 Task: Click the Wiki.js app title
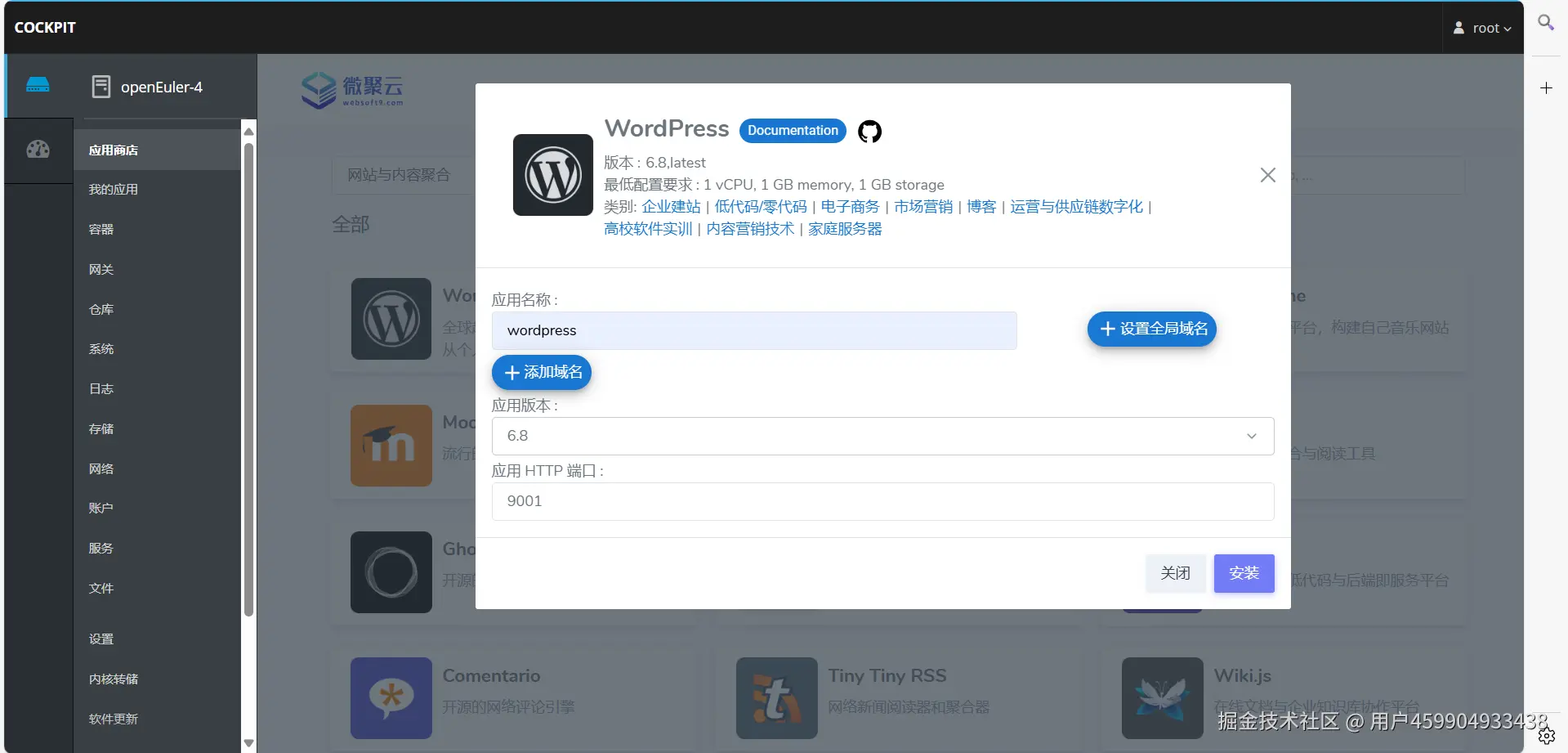click(1242, 676)
